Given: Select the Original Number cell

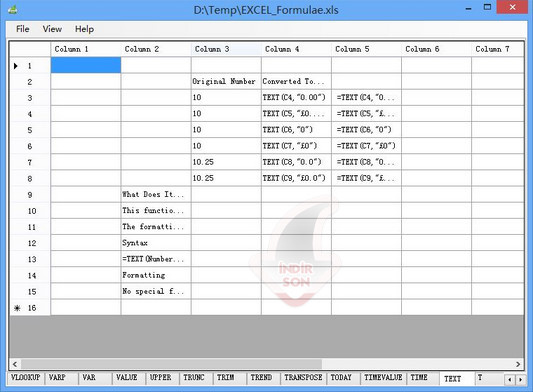Looking at the screenshot, I should [x=226, y=82].
